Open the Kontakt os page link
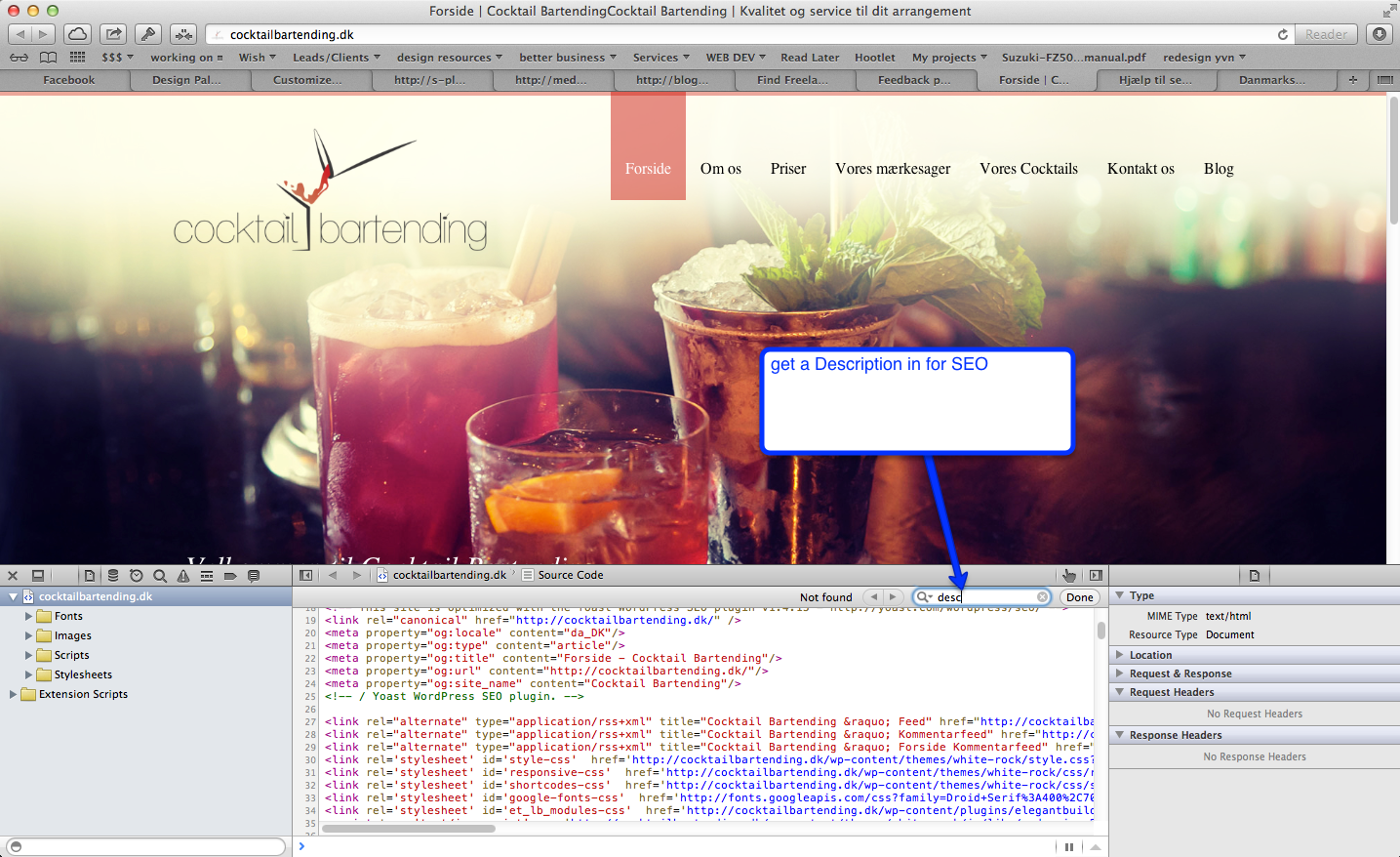This screenshot has width=1400, height=857. pyautogui.click(x=1140, y=169)
